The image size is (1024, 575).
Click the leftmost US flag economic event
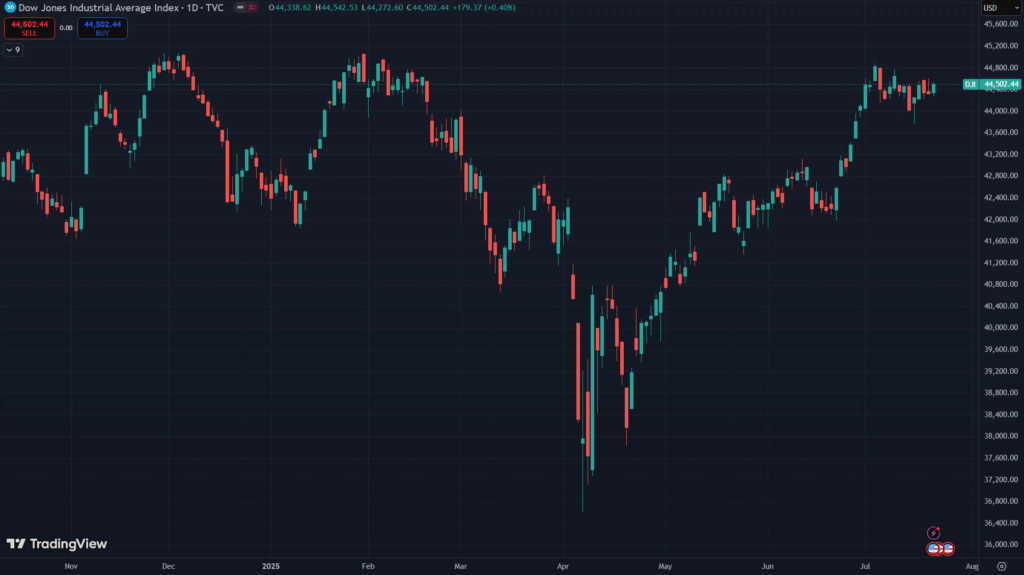tap(934, 549)
